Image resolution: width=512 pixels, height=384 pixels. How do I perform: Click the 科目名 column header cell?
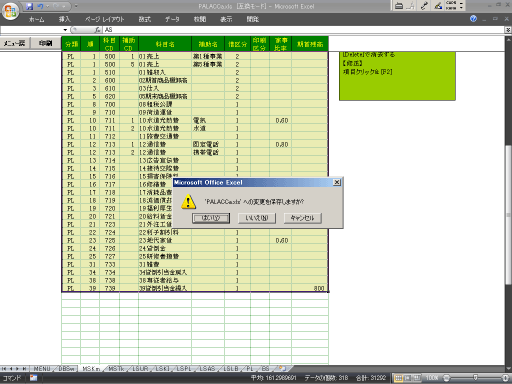click(x=165, y=44)
